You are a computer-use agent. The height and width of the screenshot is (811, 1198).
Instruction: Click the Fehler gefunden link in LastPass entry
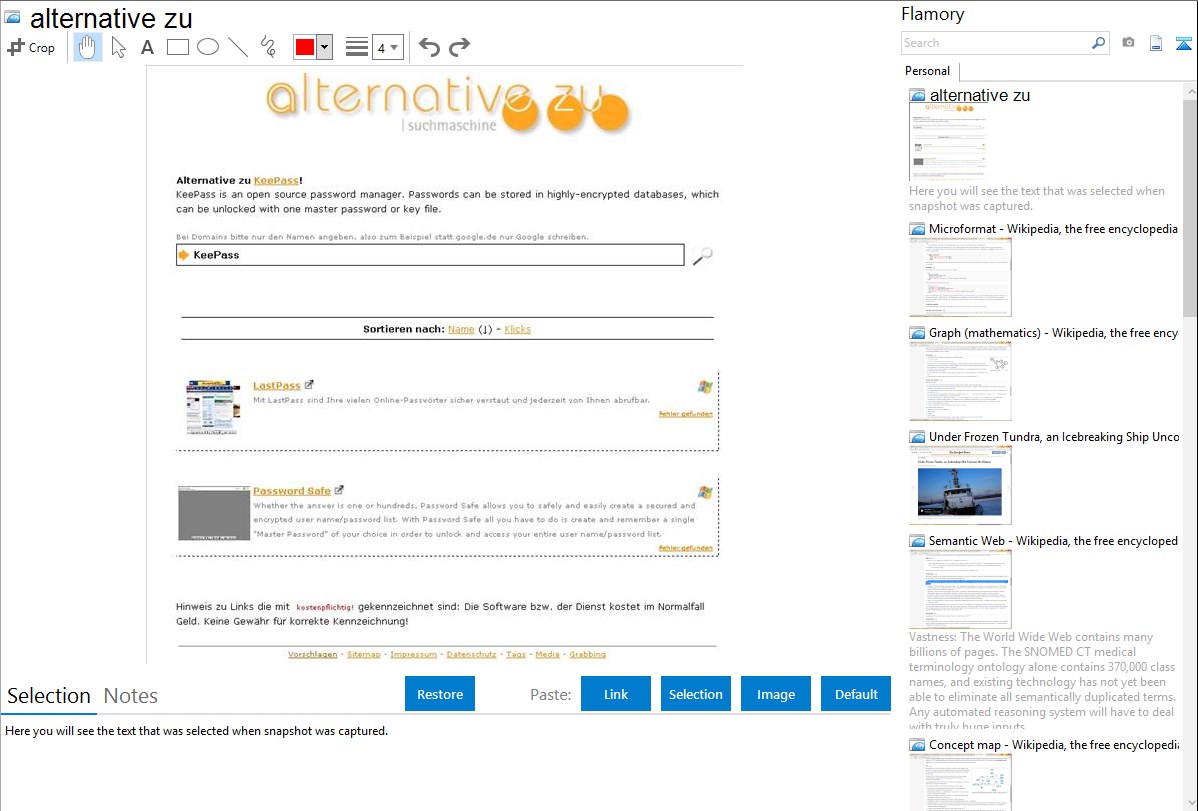(x=685, y=414)
